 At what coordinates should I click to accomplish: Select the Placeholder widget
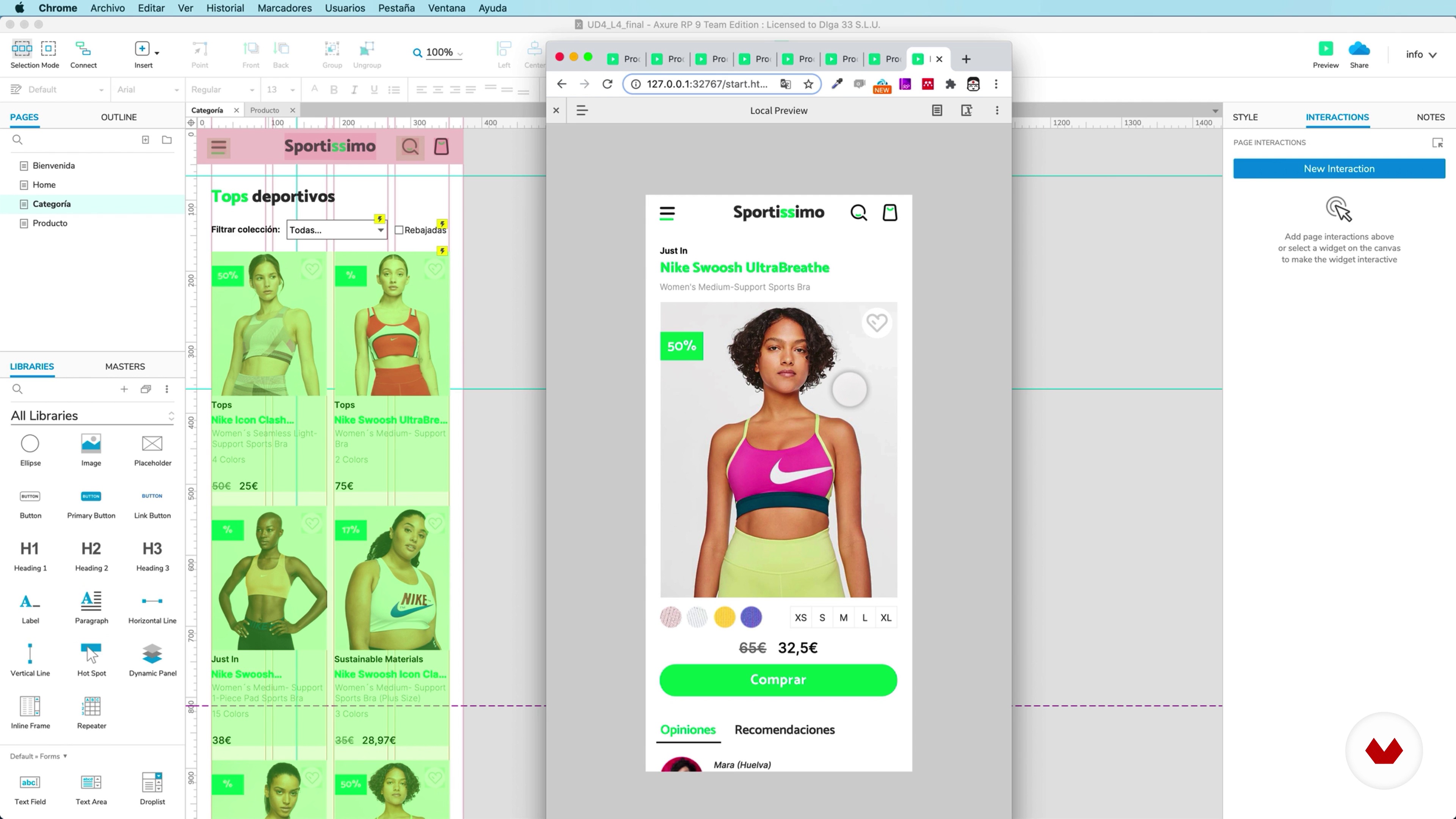[x=152, y=450]
